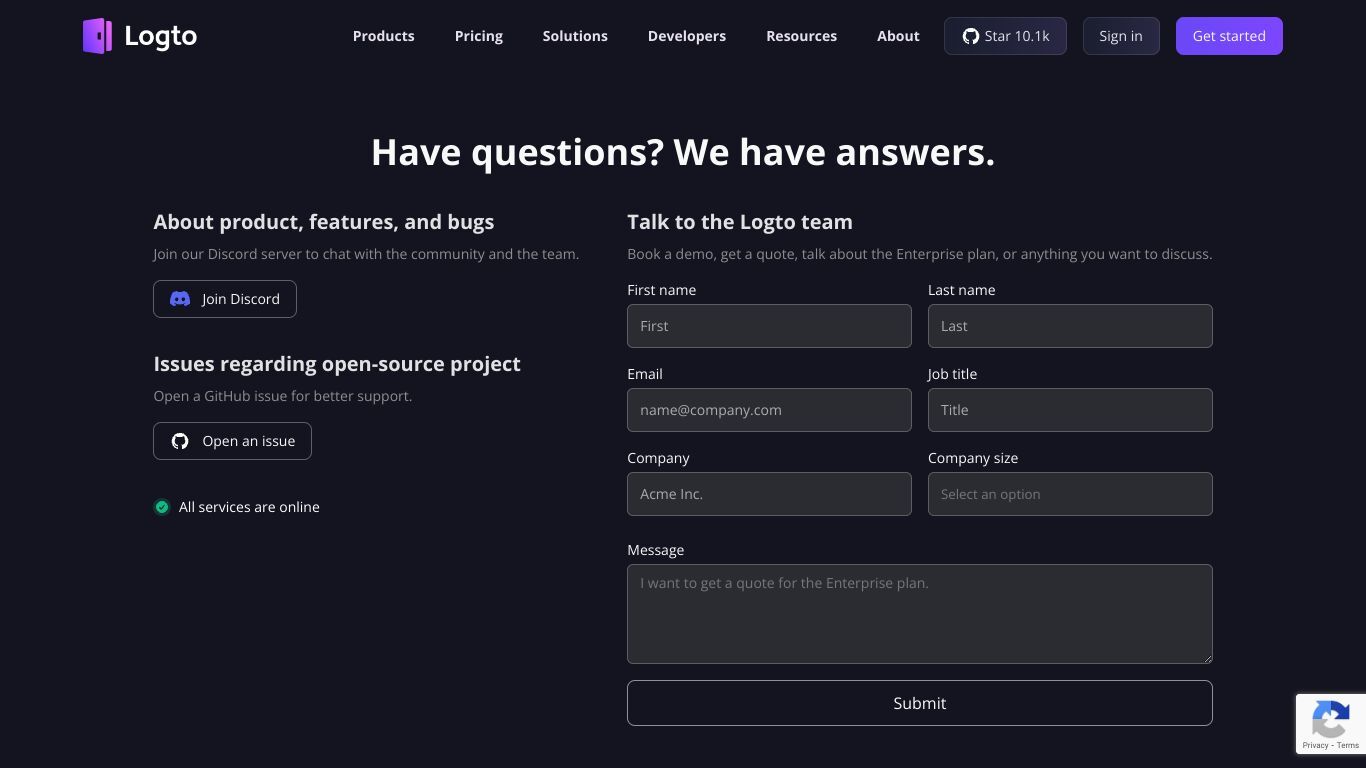Screen dimensions: 1366x768
Task: Click the Job title label
Action: (953, 374)
